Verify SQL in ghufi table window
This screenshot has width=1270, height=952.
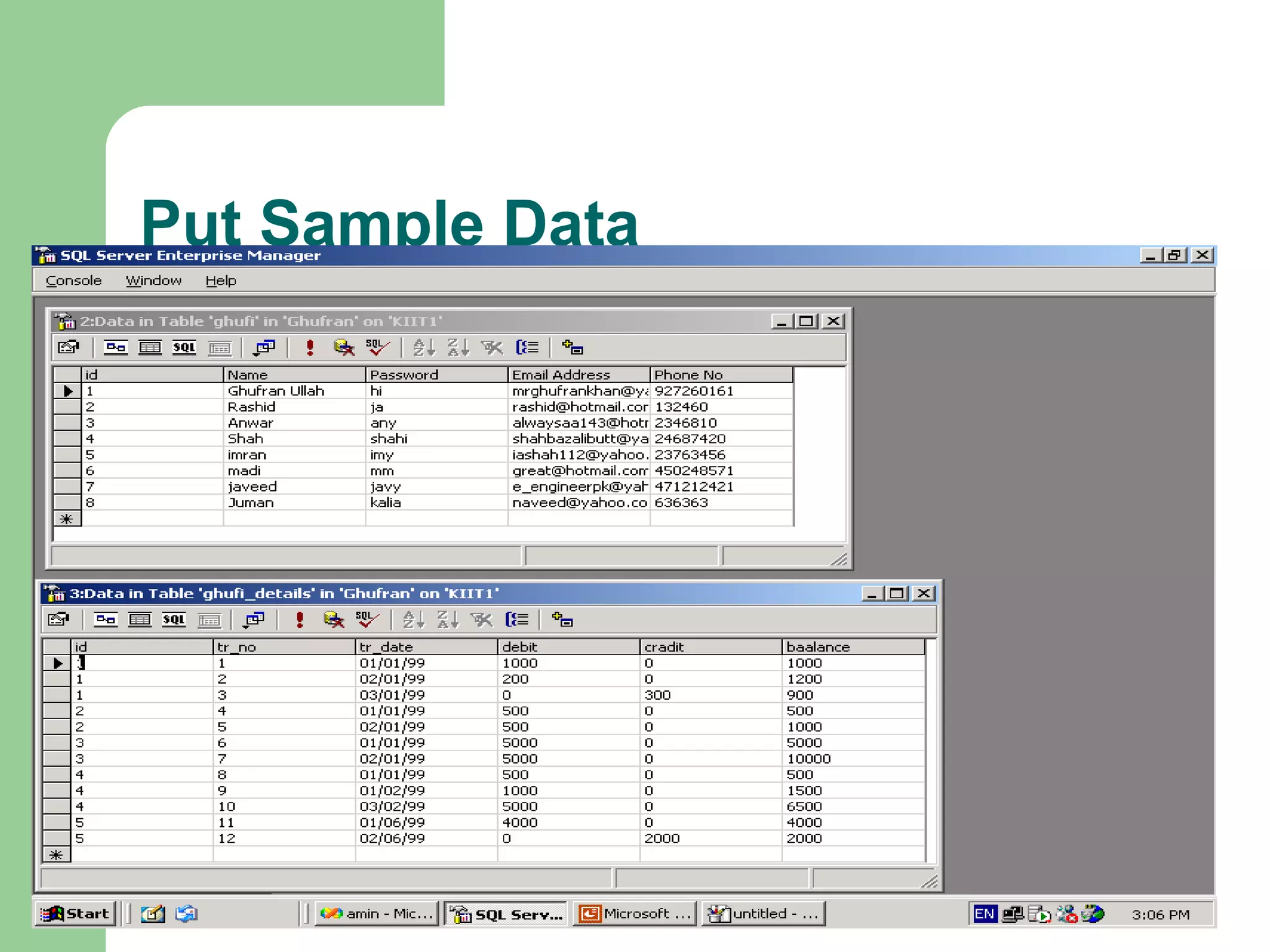pyautogui.click(x=378, y=347)
